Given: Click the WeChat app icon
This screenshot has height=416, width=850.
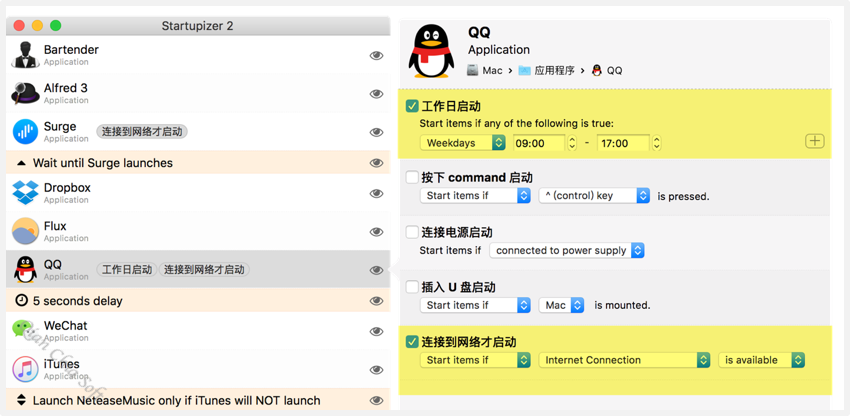Looking at the screenshot, I should (x=25, y=331).
